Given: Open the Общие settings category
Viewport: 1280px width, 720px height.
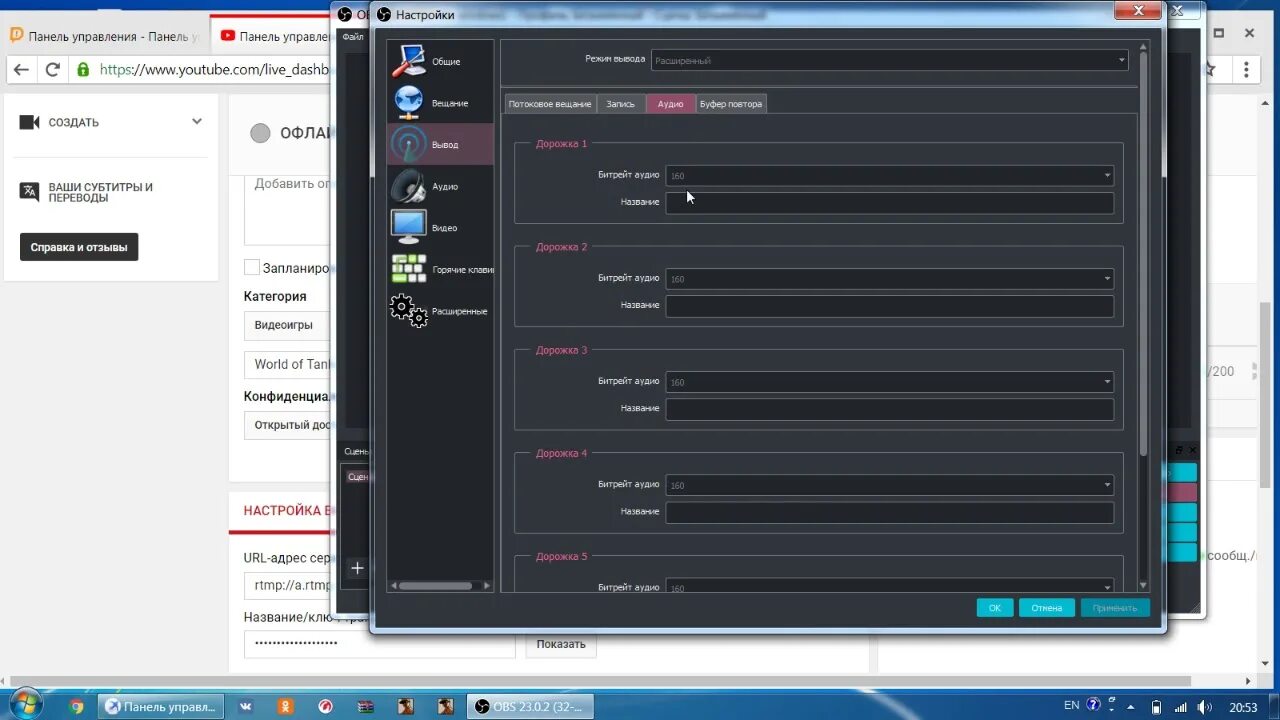Looking at the screenshot, I should 440,61.
